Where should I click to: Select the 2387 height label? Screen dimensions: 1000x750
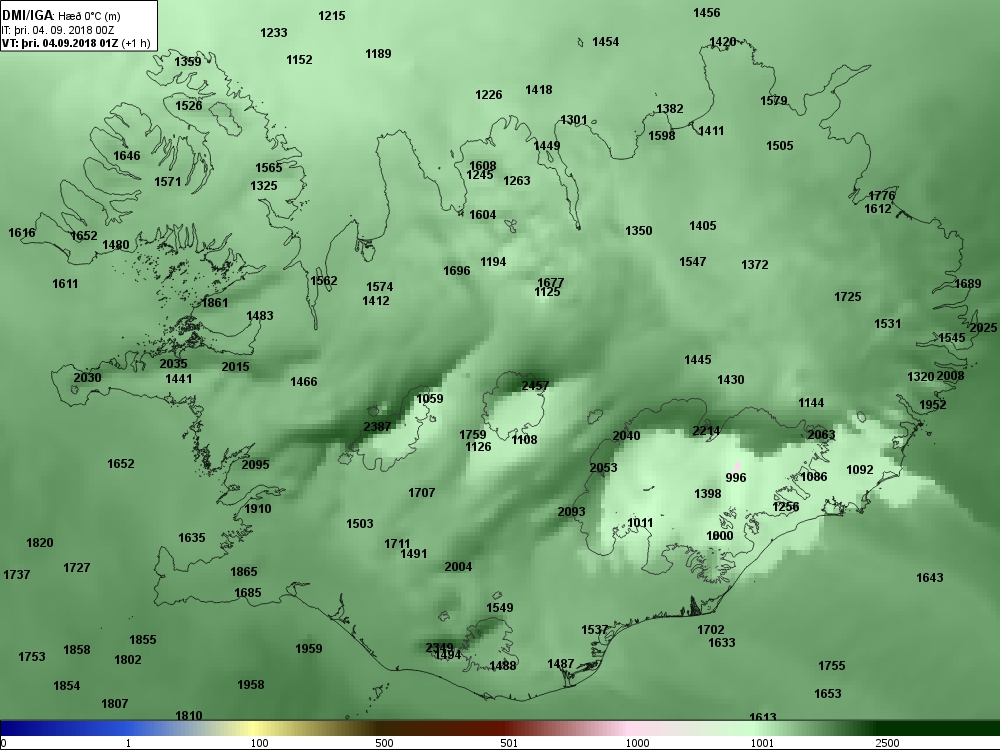pos(377,426)
